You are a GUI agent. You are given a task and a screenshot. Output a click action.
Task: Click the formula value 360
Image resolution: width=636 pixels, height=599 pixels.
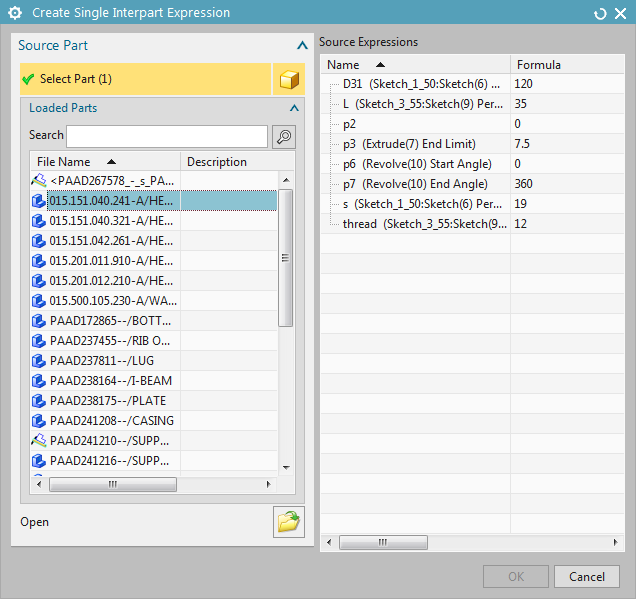[x=524, y=184]
